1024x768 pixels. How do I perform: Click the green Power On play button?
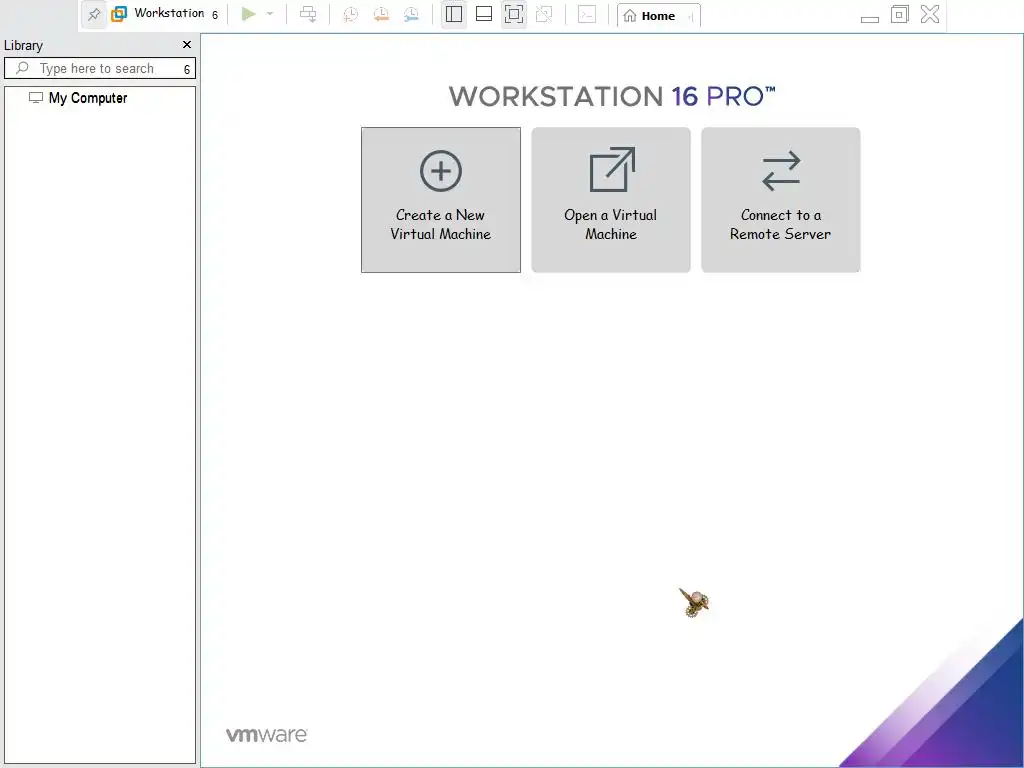(248, 14)
